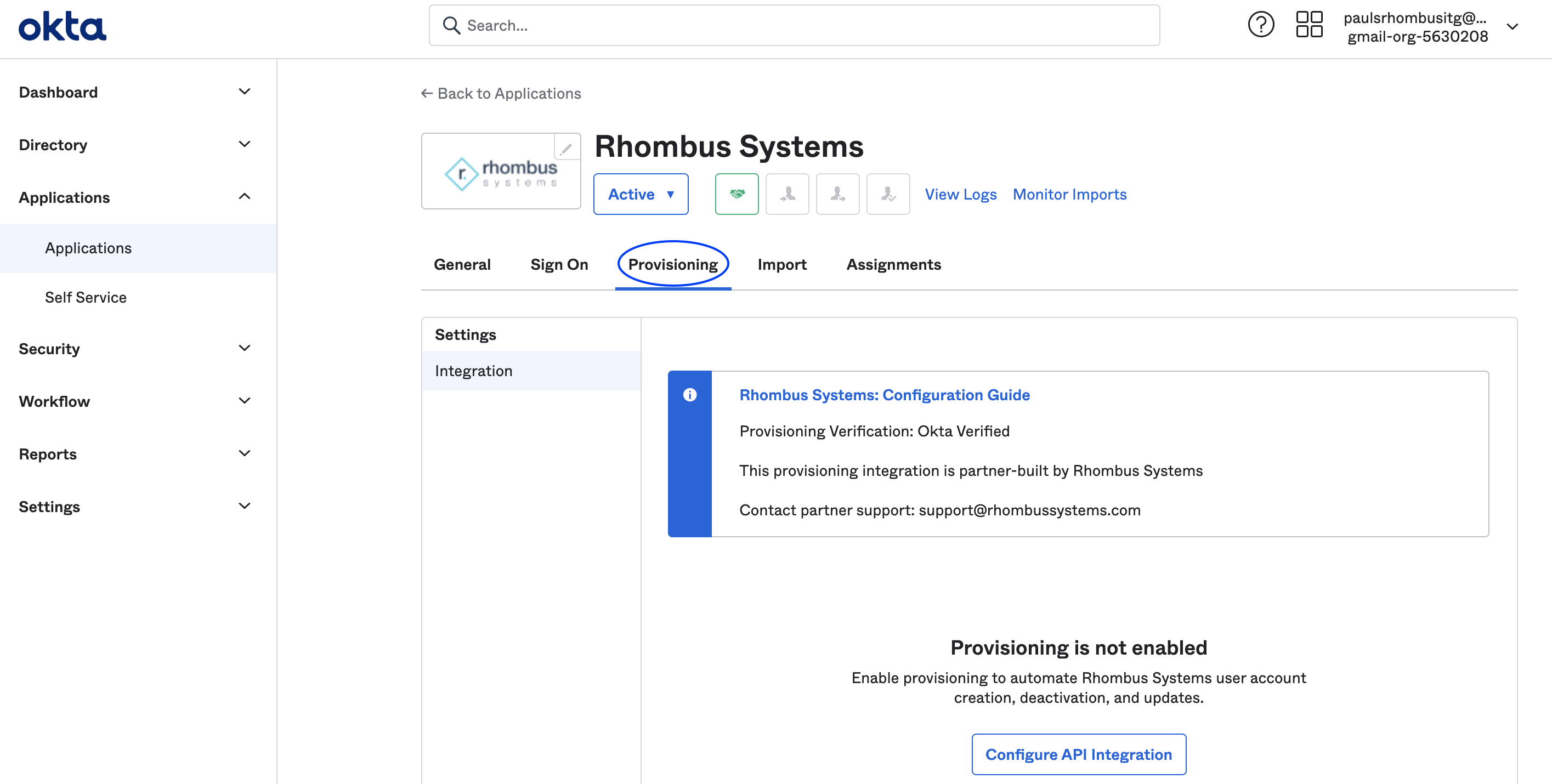
Task: Expand the Dashboard menu chevron
Action: click(x=244, y=92)
